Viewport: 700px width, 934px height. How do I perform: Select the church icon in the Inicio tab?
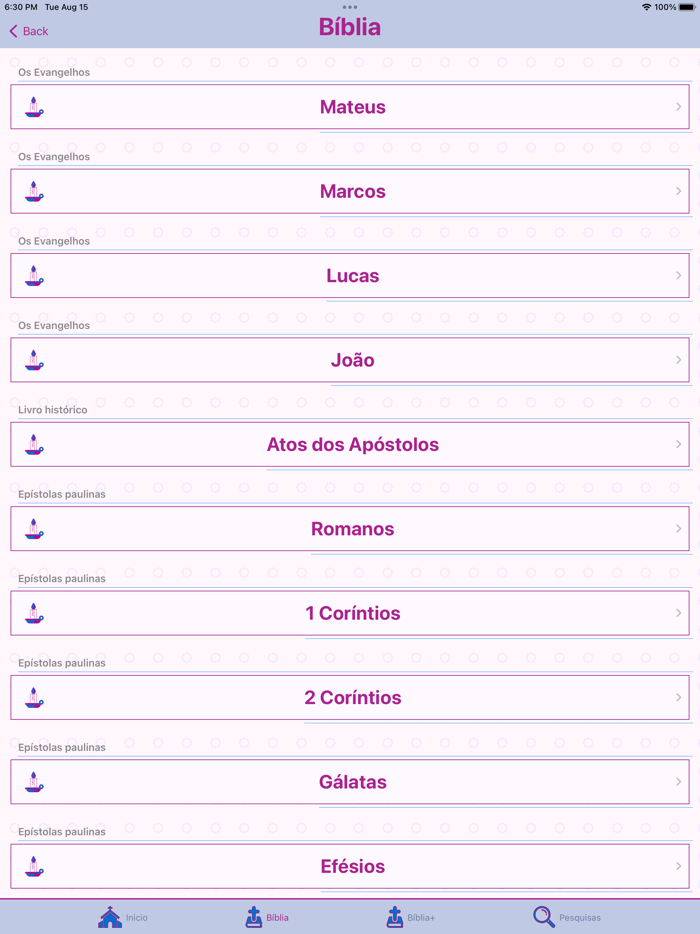[110, 915]
